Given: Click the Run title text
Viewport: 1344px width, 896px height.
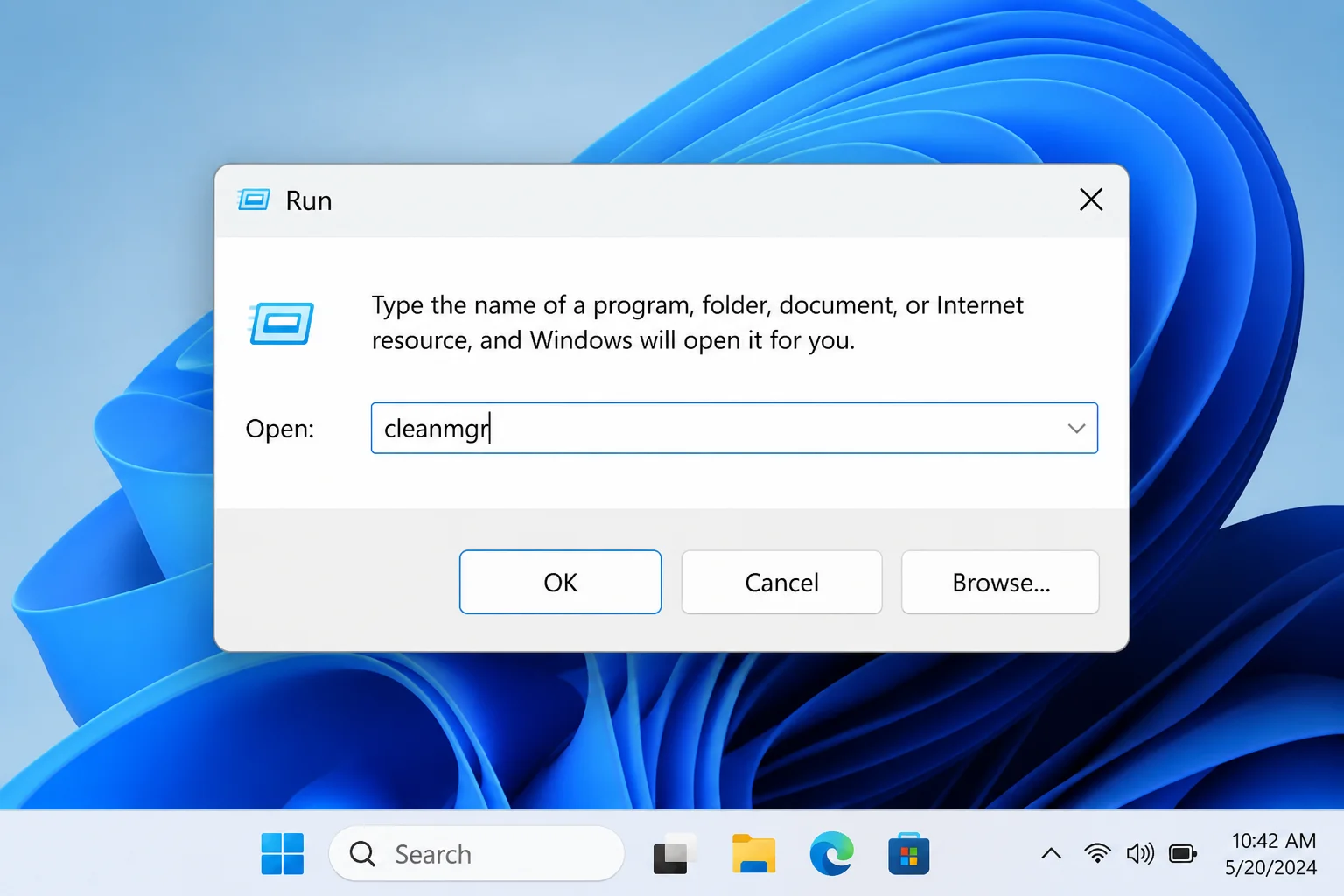Looking at the screenshot, I should pos(309,200).
